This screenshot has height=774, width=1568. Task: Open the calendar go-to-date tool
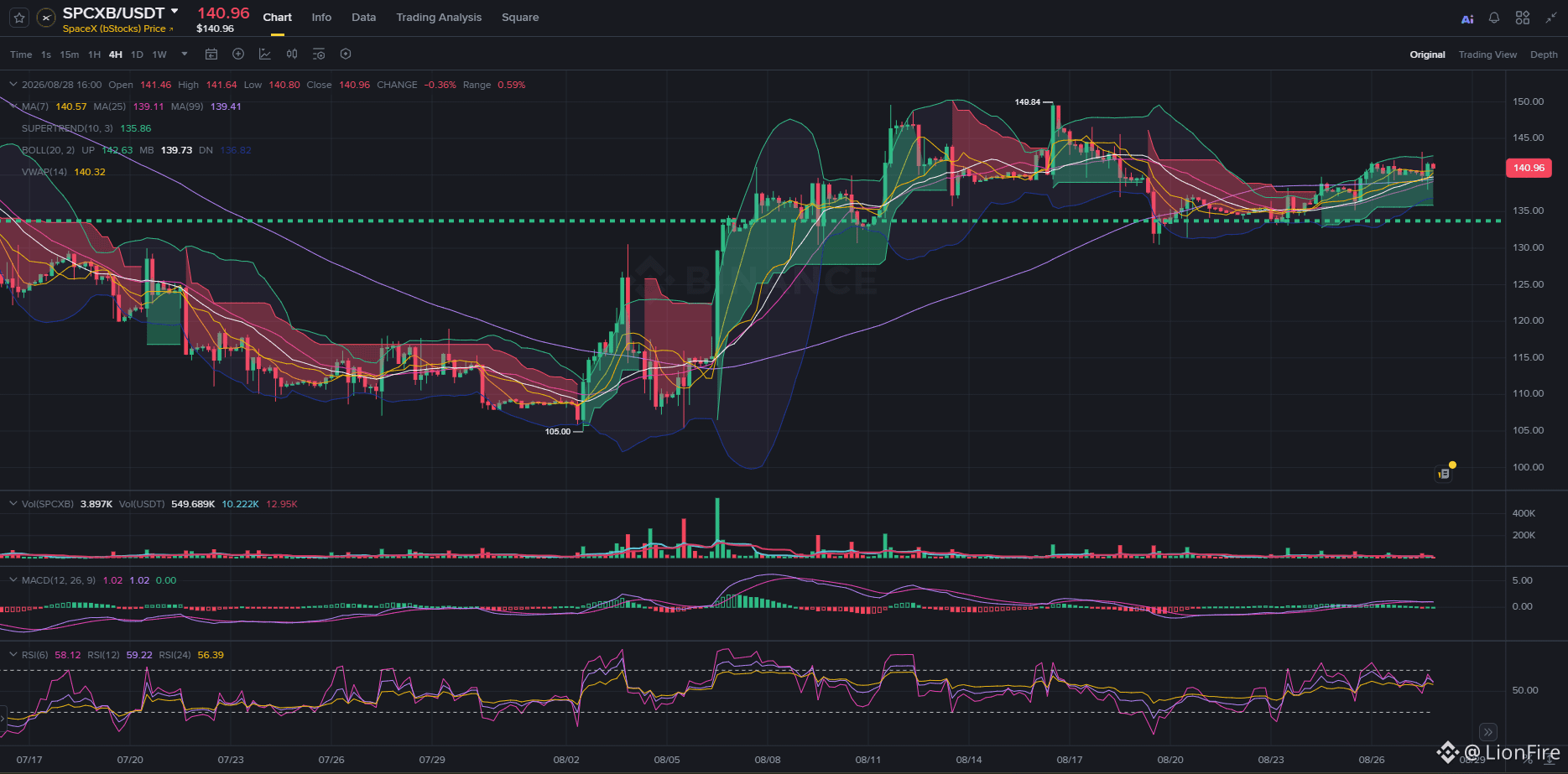(211, 55)
